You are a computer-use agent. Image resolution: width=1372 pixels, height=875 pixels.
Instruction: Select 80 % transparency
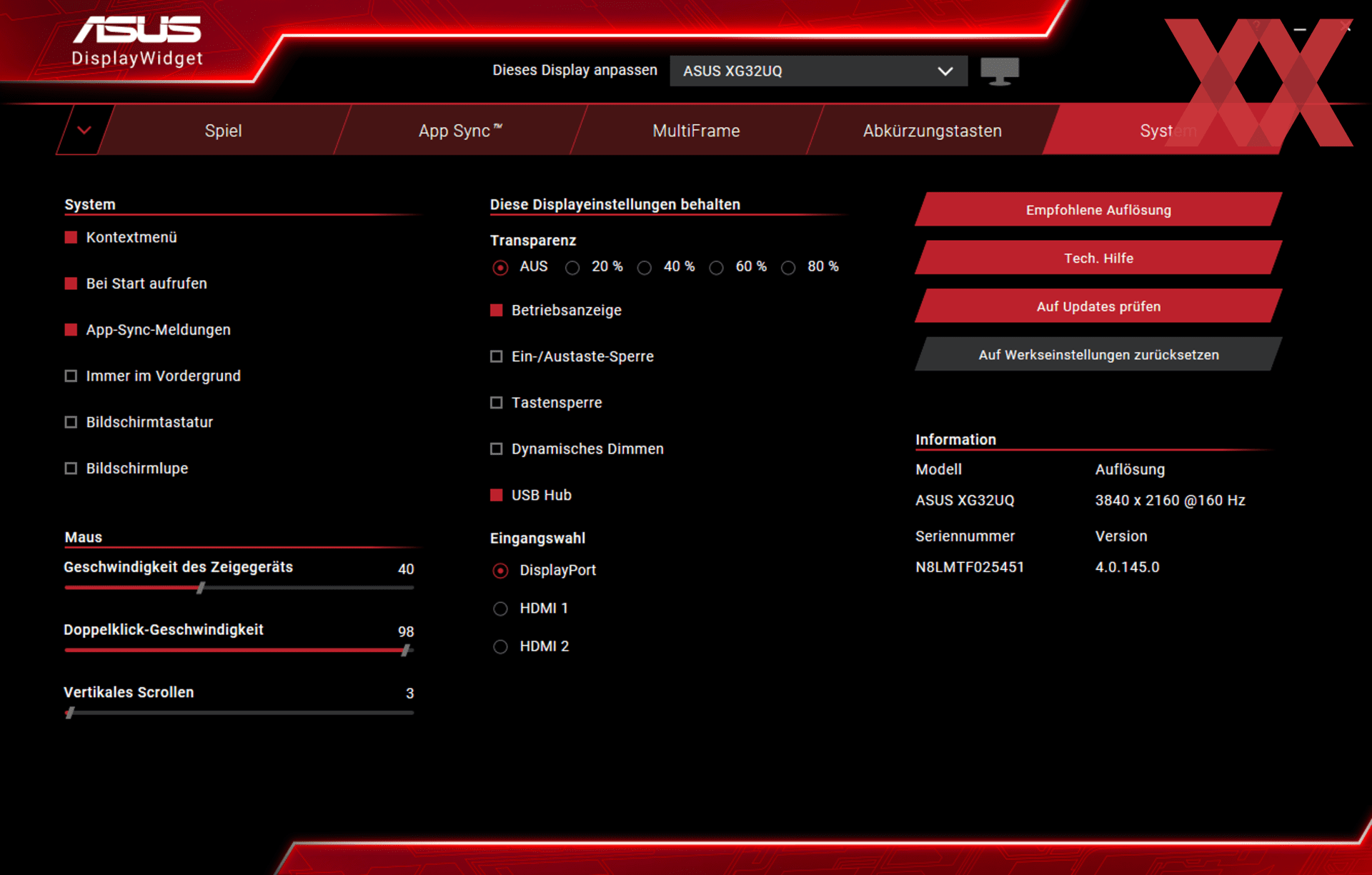pyautogui.click(x=787, y=267)
